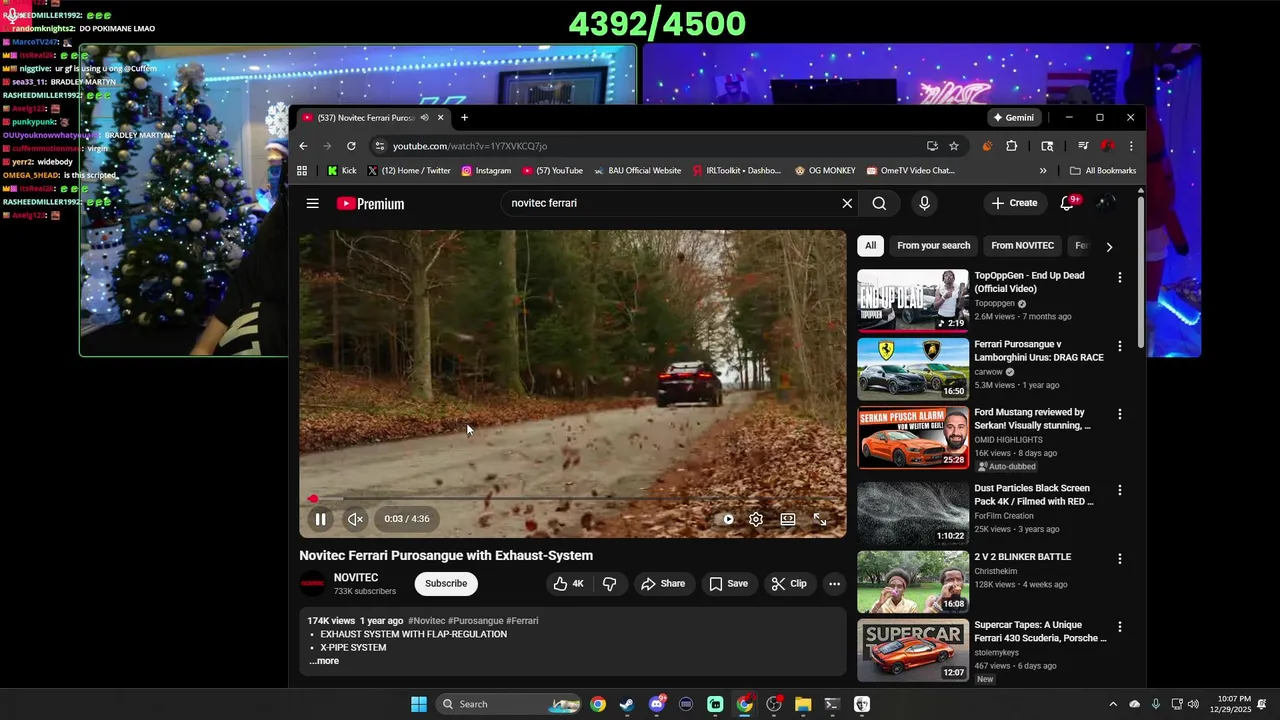The height and width of the screenshot is (720, 1280).
Task: Open the NOVITEC channel name link
Action: [x=356, y=578]
